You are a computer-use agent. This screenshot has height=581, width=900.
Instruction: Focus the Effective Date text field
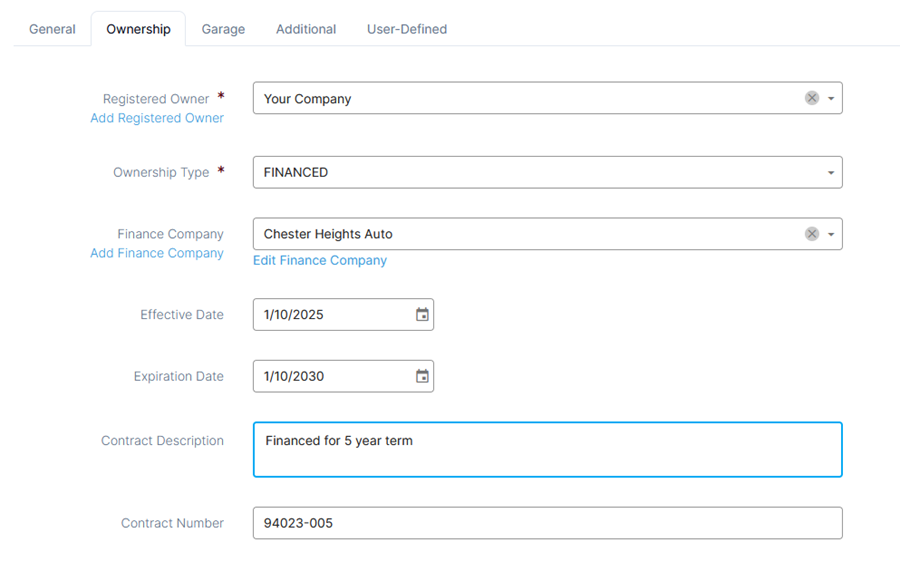coord(334,315)
